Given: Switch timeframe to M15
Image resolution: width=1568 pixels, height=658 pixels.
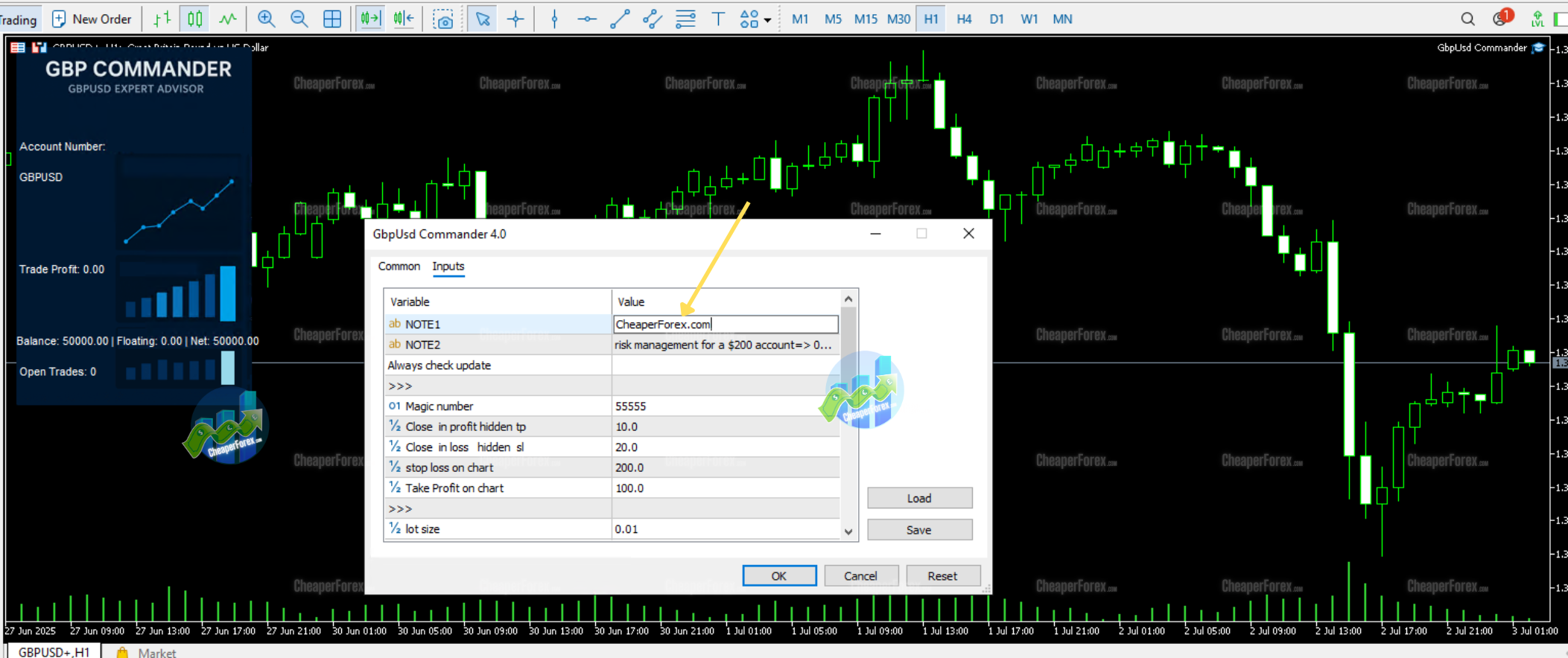Looking at the screenshot, I should coord(866,19).
